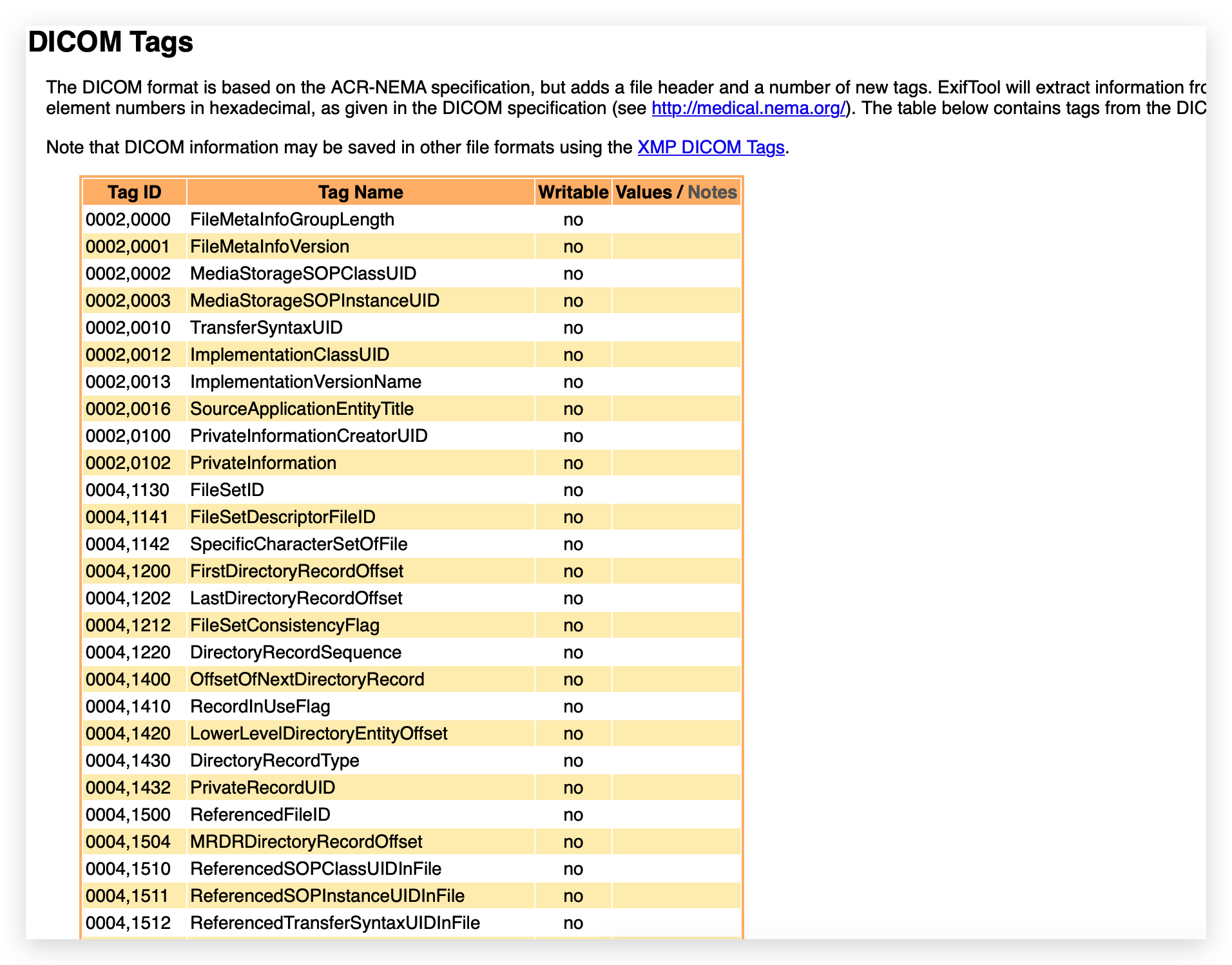Select ImplementationClassUID tag name

(x=290, y=355)
